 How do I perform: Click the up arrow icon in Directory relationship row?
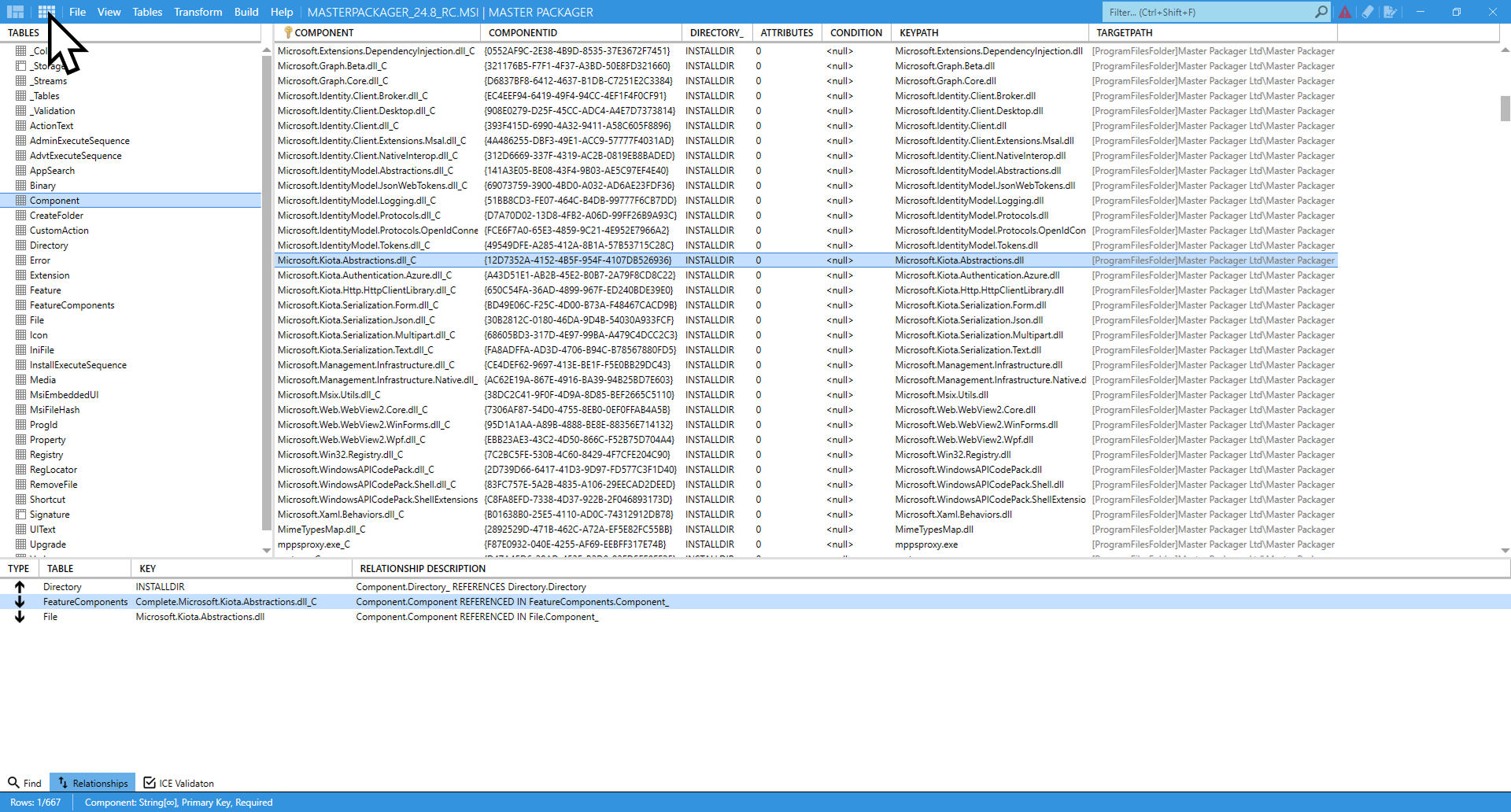[20, 587]
